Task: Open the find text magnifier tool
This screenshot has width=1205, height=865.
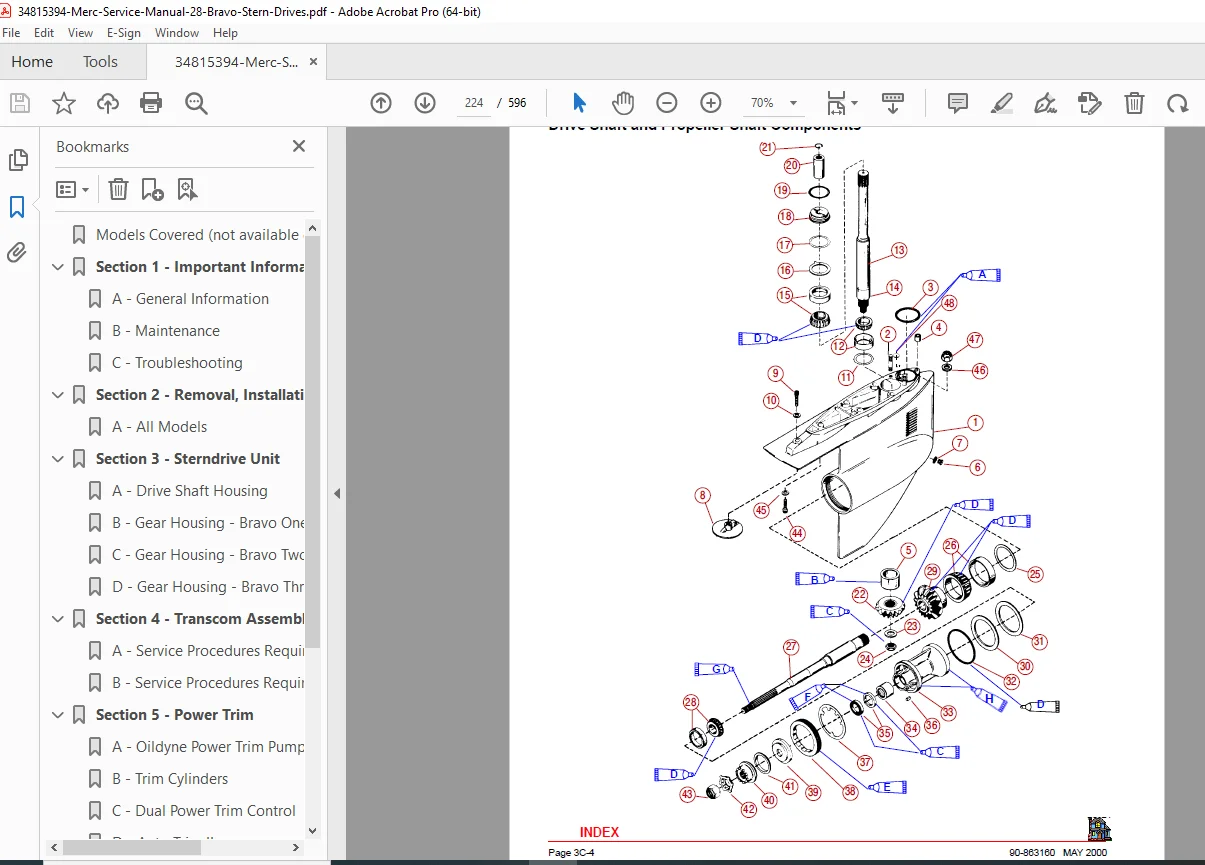Action: click(195, 103)
